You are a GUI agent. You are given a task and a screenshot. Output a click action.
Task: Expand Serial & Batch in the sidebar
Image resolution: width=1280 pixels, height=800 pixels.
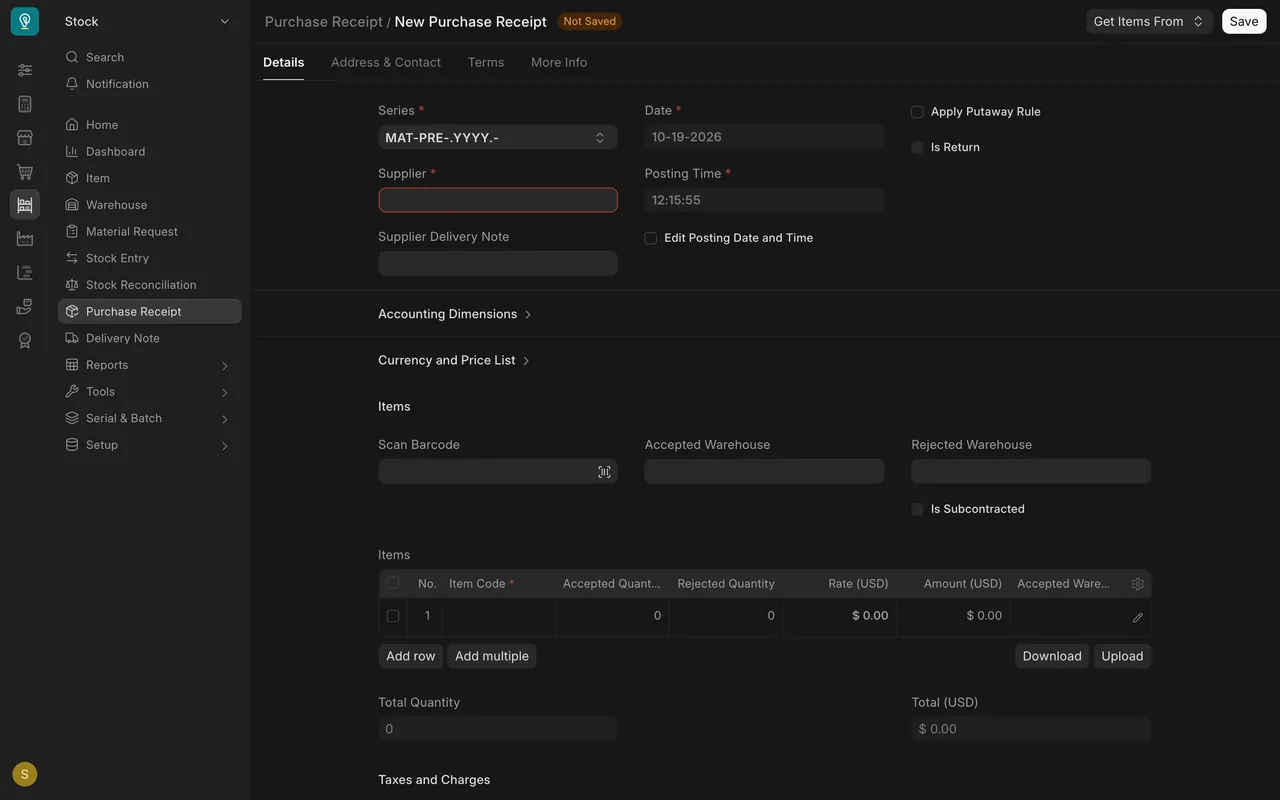[x=150, y=418]
